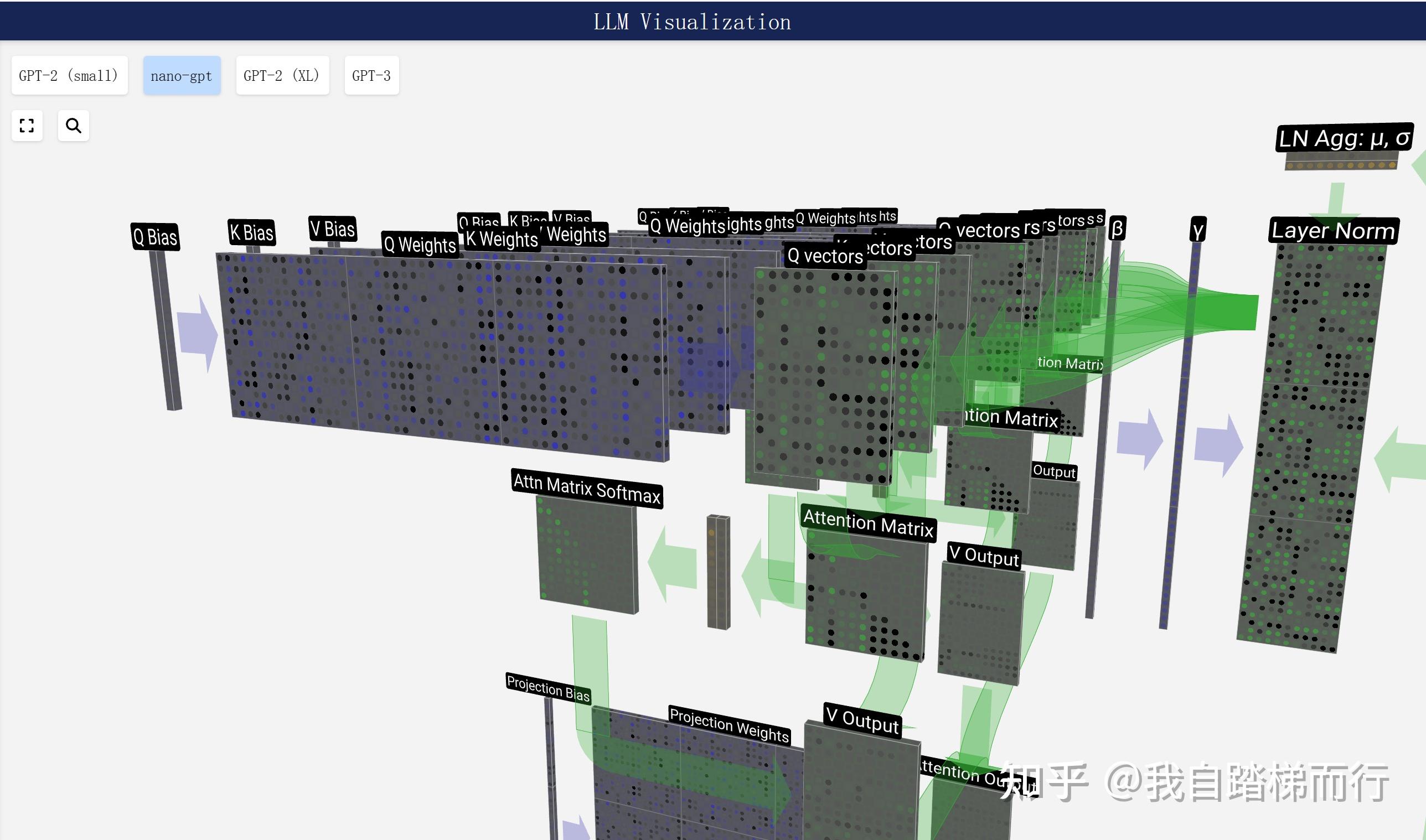The width and height of the screenshot is (1426, 840).
Task: Click the fullscreen expand icon
Action: point(27,126)
